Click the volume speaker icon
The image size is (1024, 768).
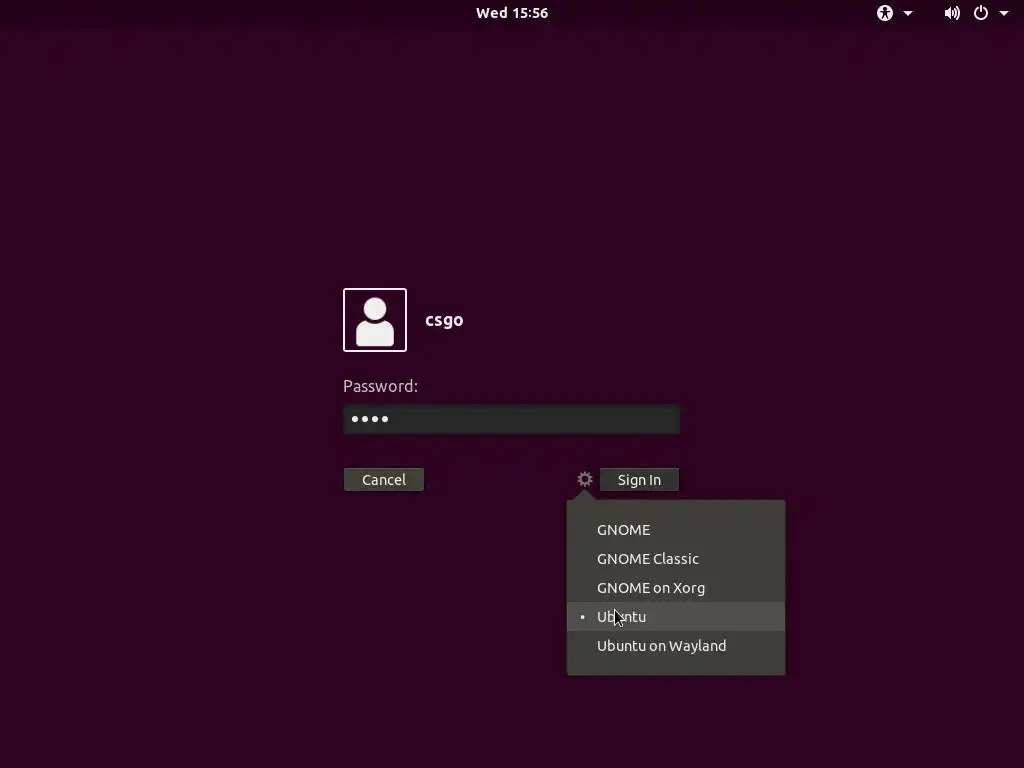point(952,13)
